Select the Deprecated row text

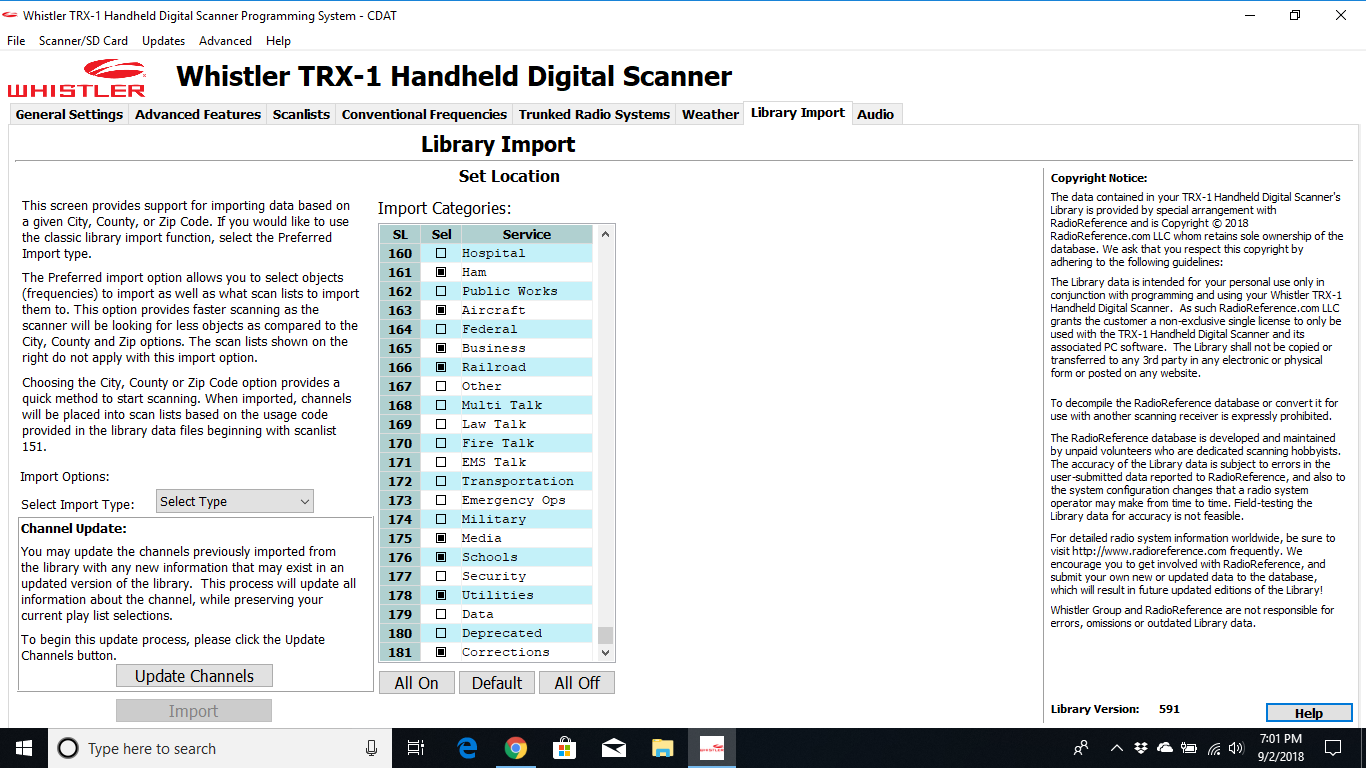pos(502,633)
